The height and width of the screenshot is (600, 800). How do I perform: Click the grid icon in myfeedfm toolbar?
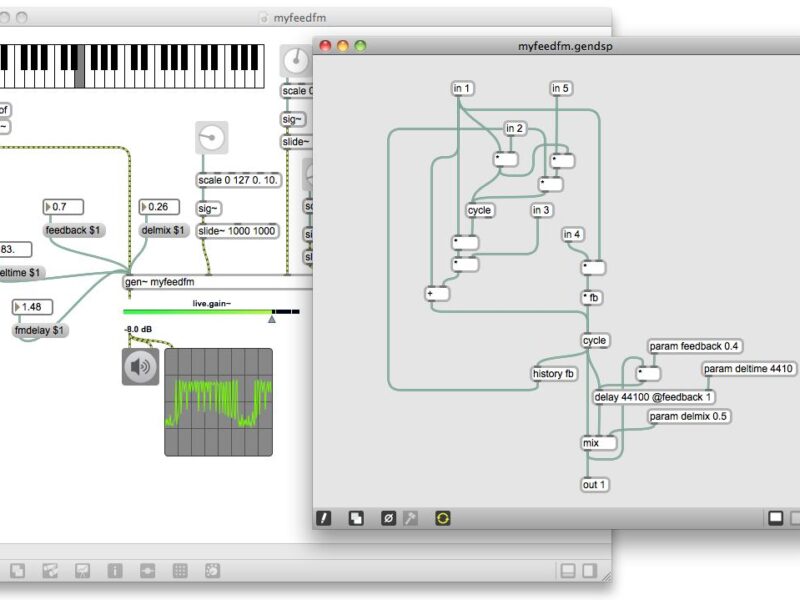pos(180,571)
